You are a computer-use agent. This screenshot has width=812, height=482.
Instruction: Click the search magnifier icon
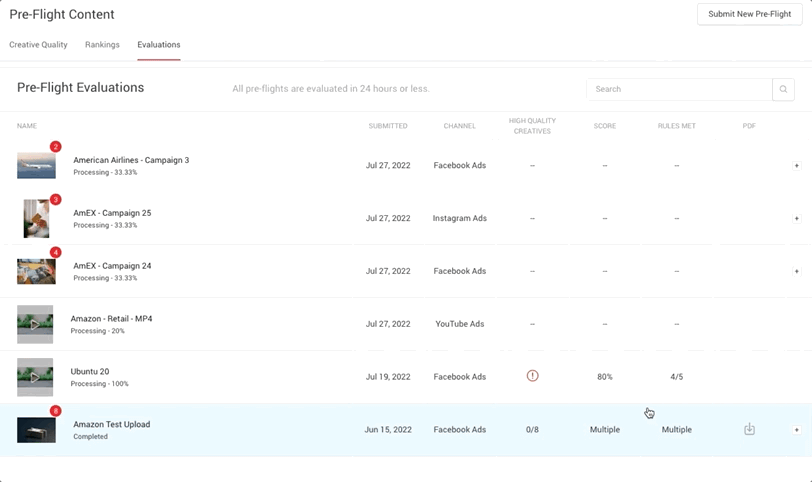point(783,89)
